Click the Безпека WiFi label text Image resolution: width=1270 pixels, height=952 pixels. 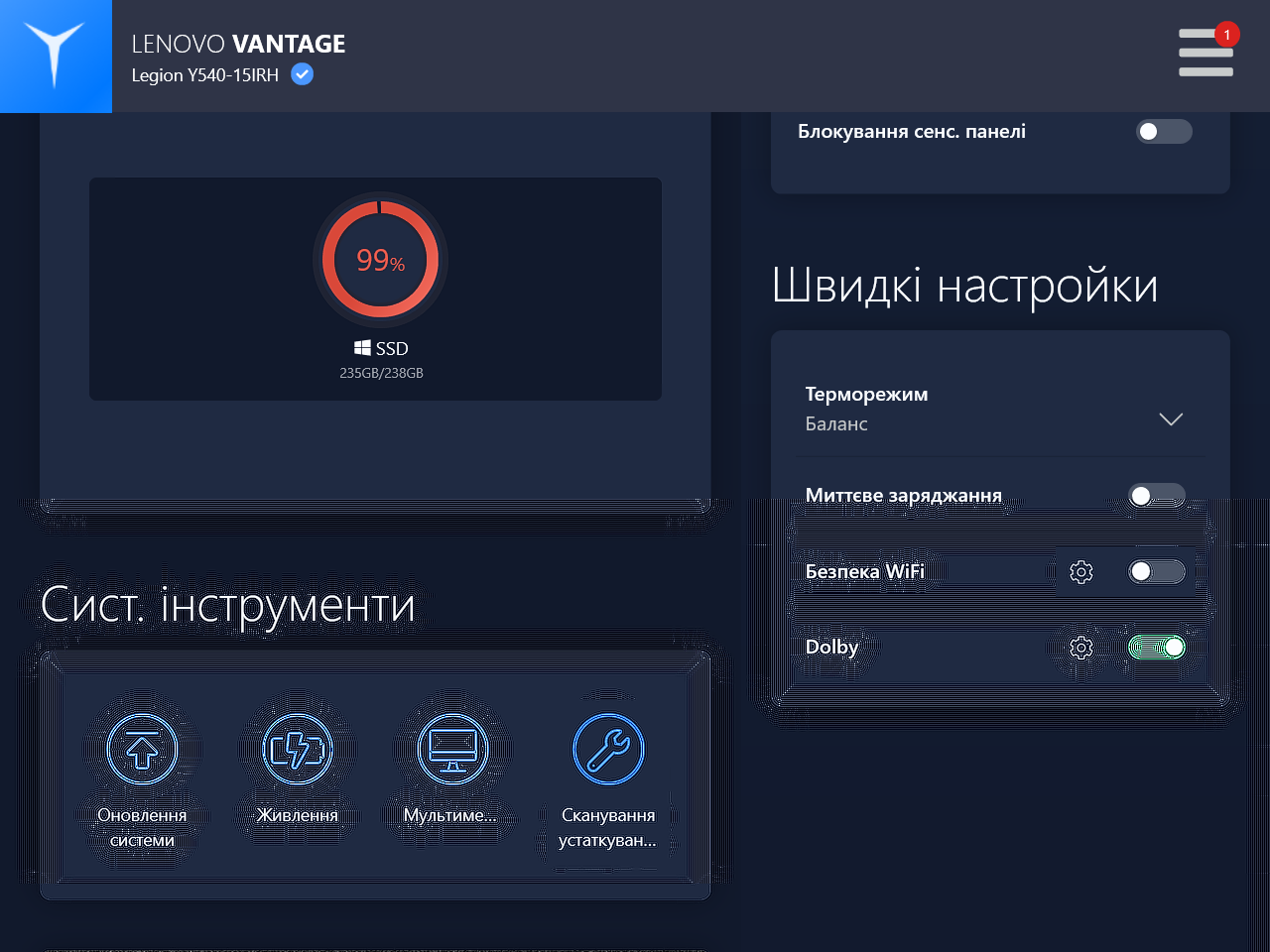865,571
